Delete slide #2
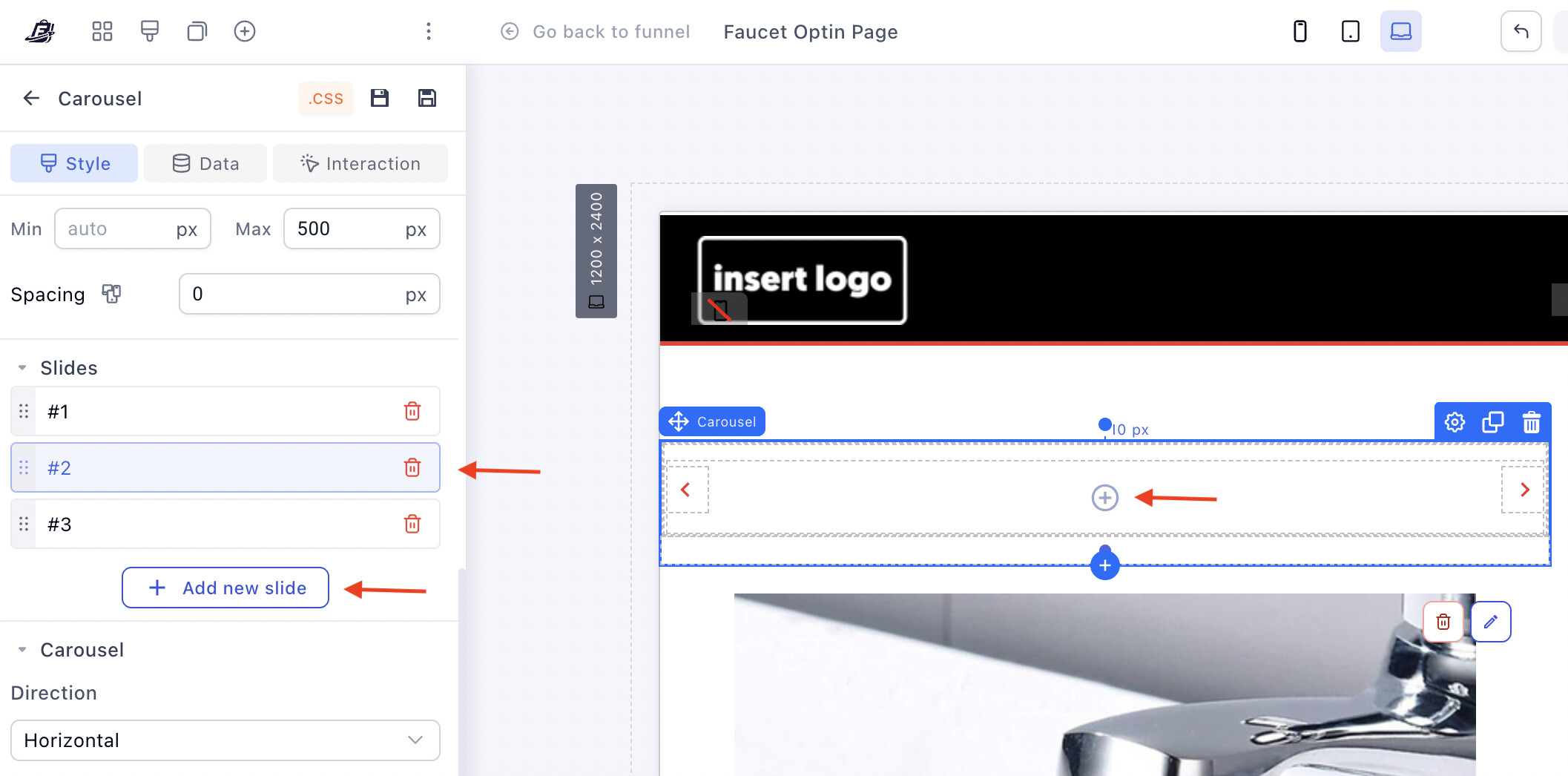1568x776 pixels. coord(412,467)
